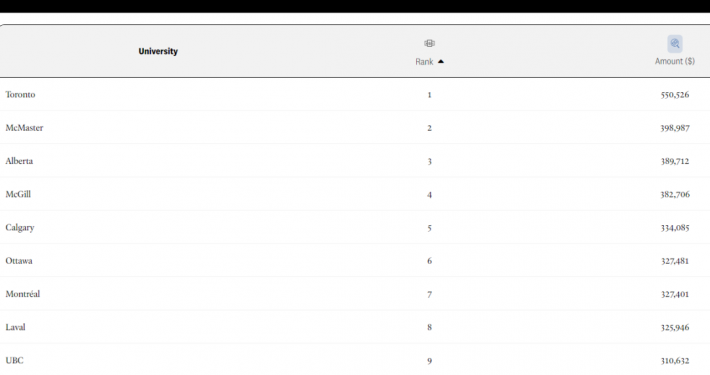
Task: Click the Calgary row name
Action: 20,228
